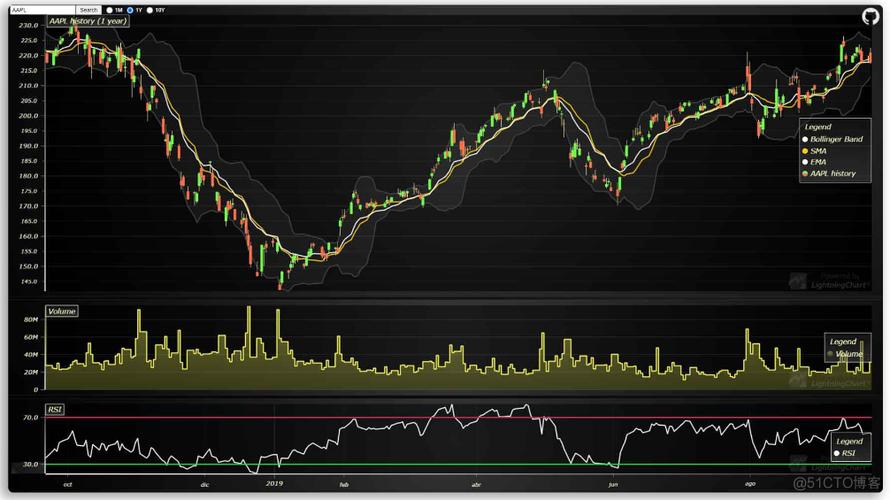Click the Volume chart title label
This screenshot has width=890, height=500.
(62, 312)
